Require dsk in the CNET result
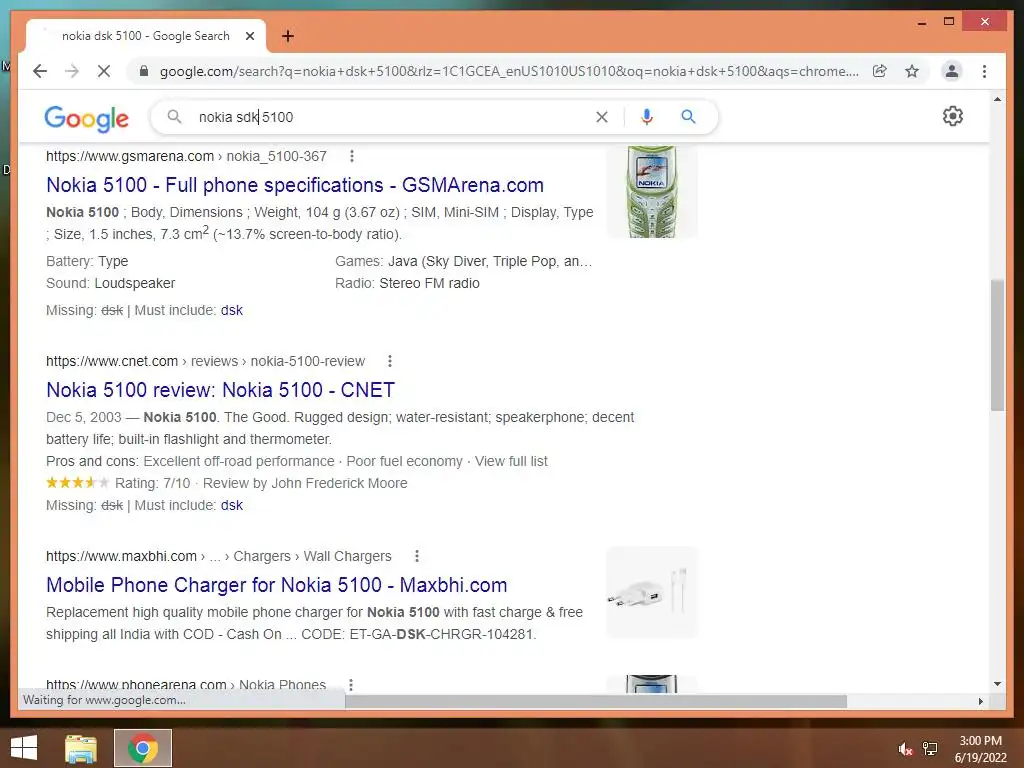1024x768 pixels. (x=231, y=505)
